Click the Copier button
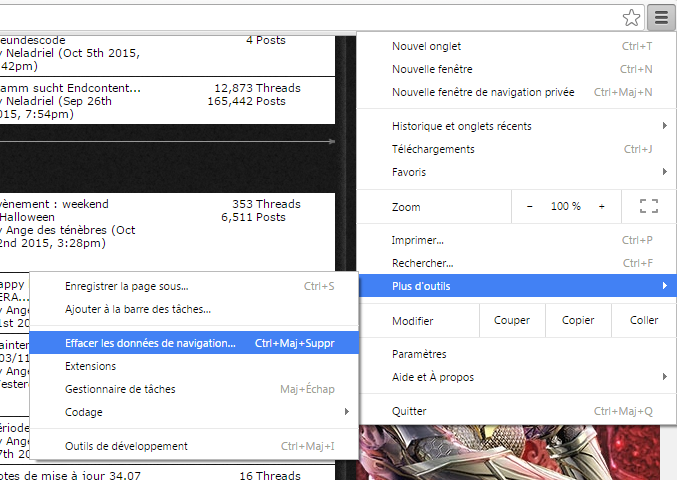The image size is (677, 480). pos(578,321)
